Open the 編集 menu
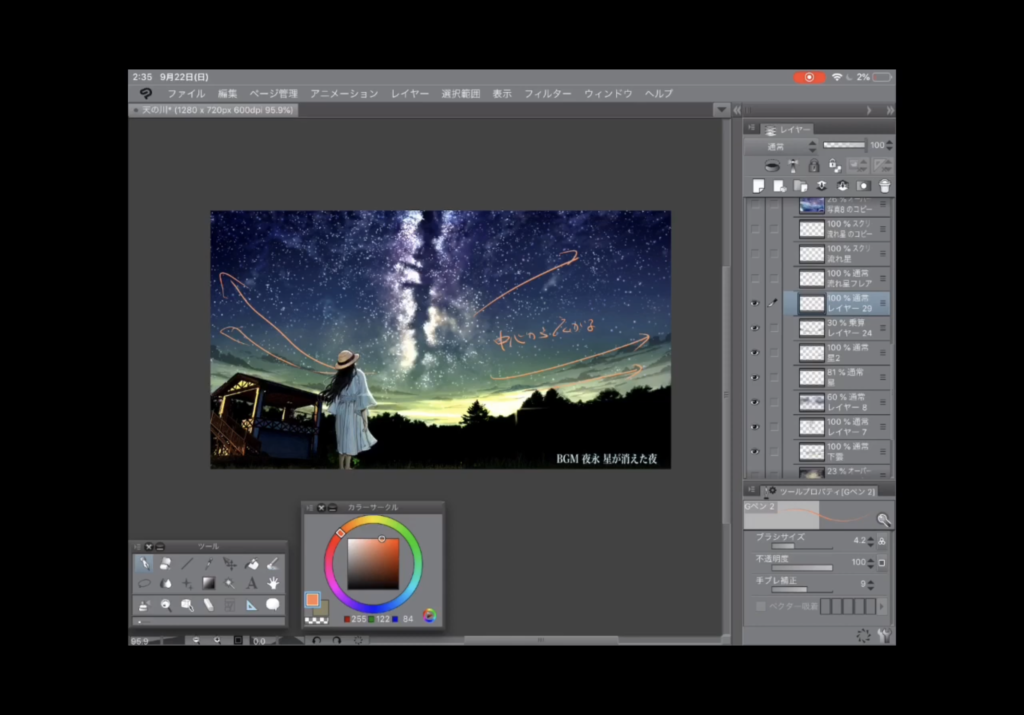 (x=227, y=94)
